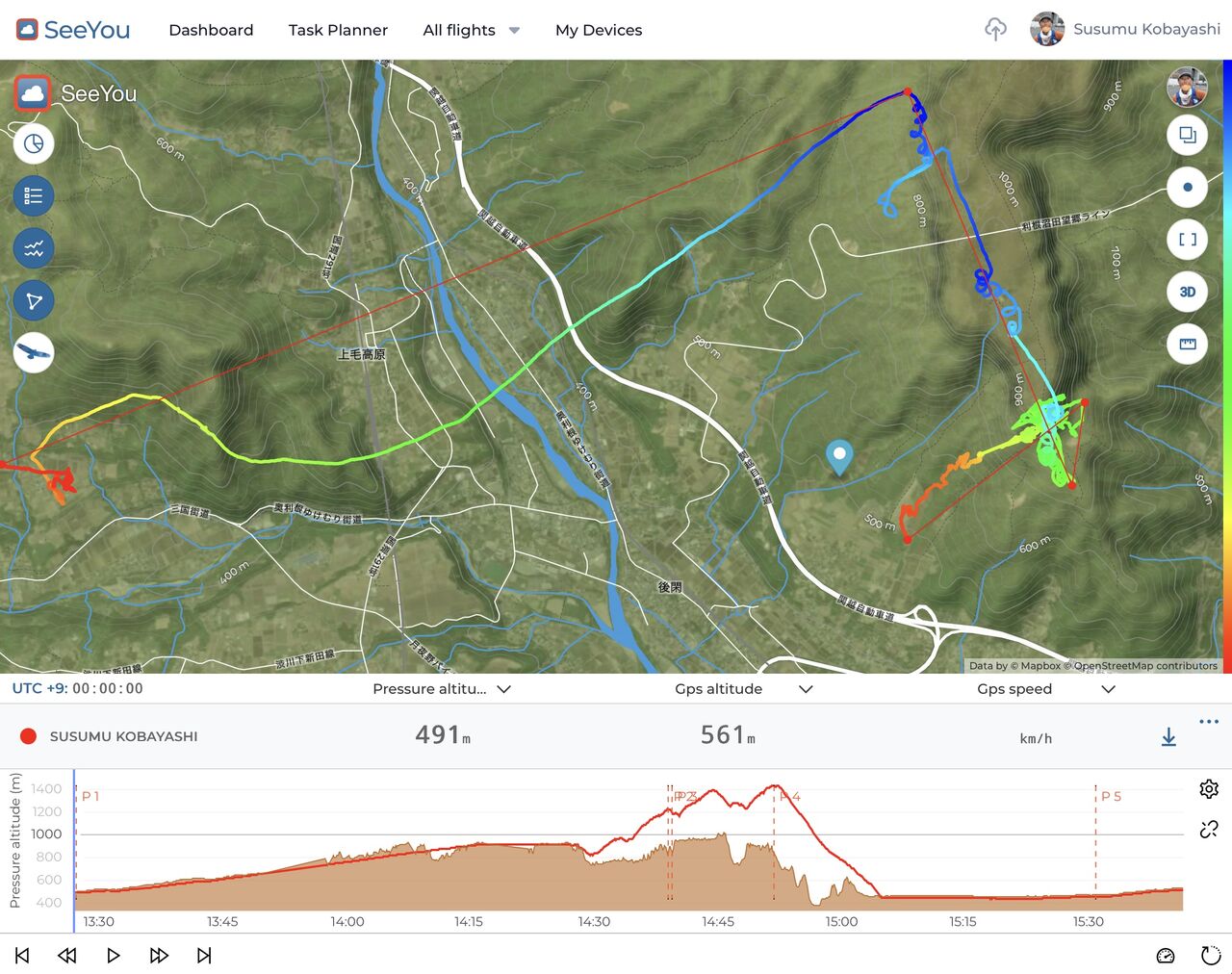
Task: Click the 491 m pressure altitude value
Action: tap(443, 735)
